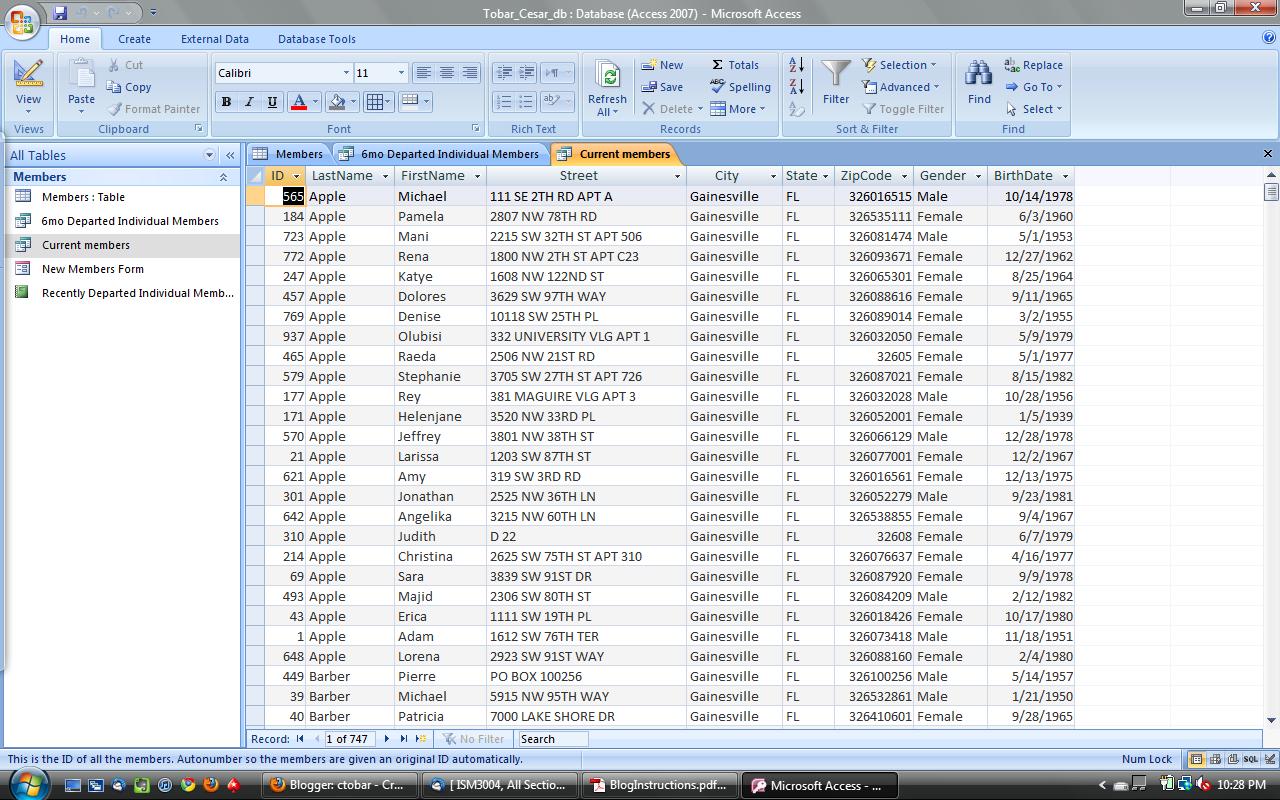The image size is (1280, 800).
Task: Open alternate fill/back color menu
Action: tap(414, 102)
